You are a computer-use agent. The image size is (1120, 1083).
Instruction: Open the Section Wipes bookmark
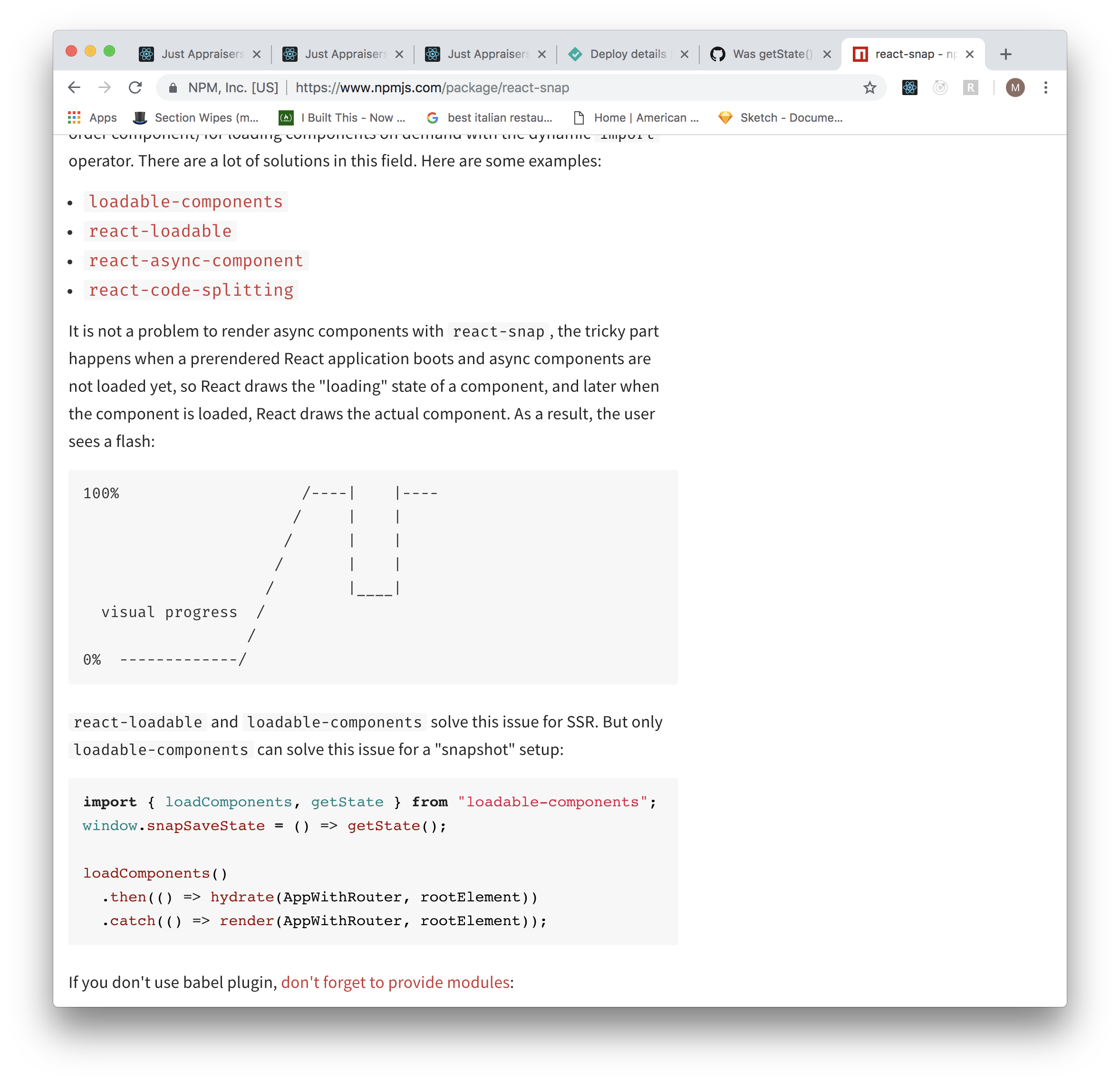(195, 118)
